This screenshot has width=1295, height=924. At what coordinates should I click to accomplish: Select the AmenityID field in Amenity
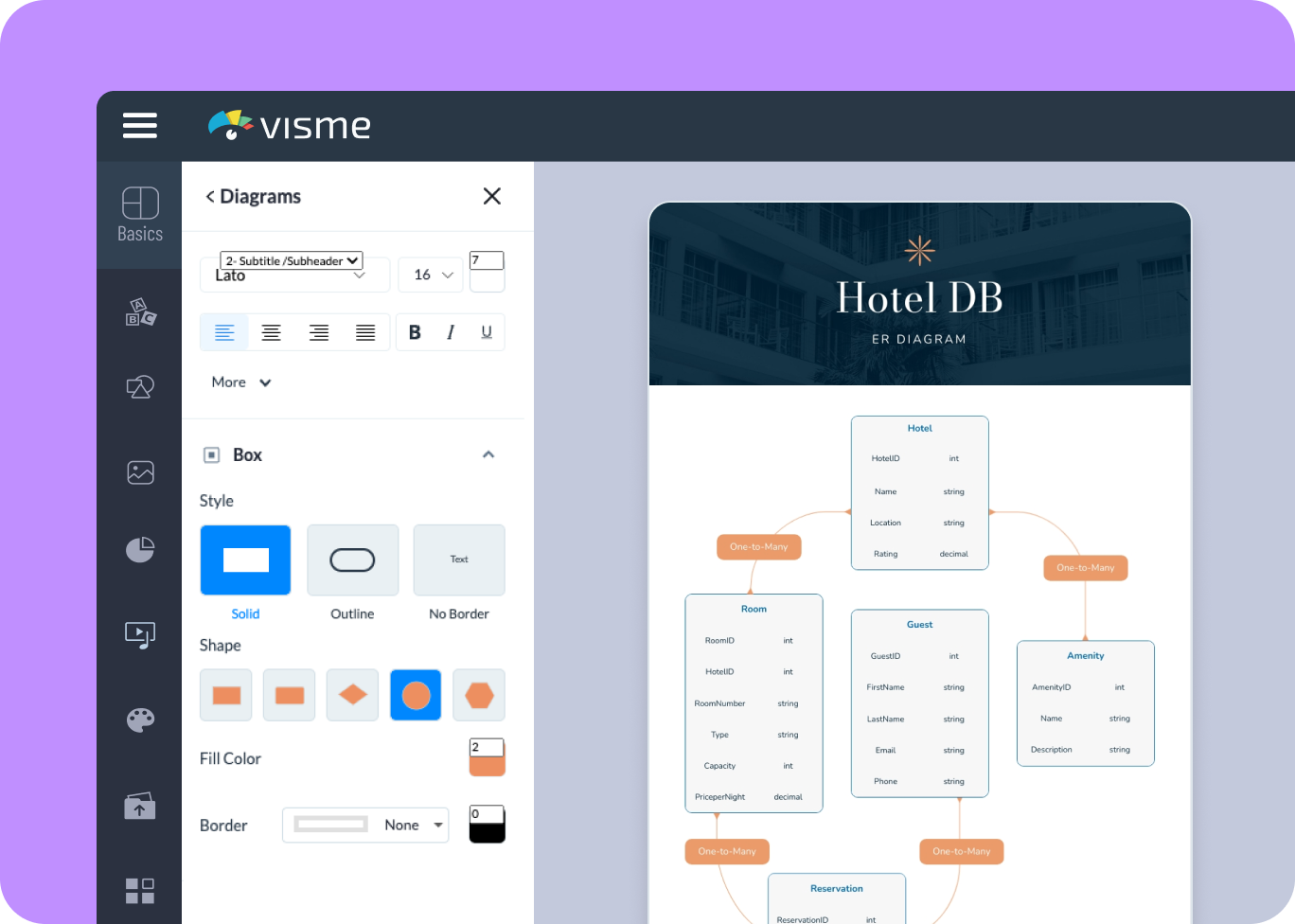1052,687
